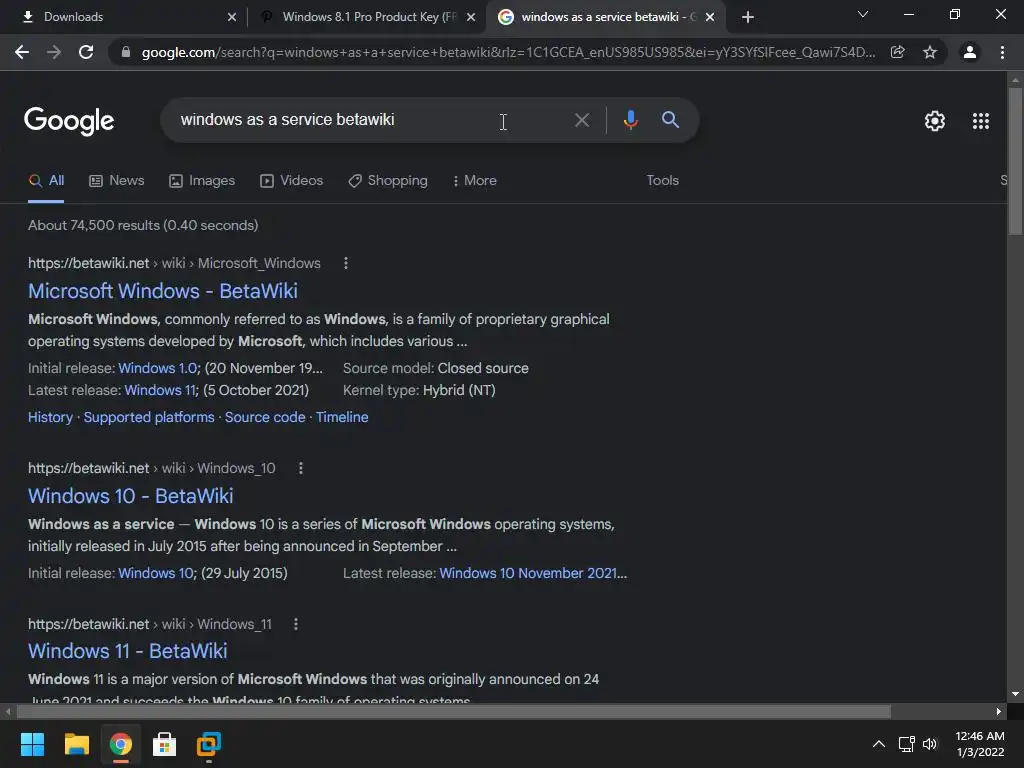This screenshot has width=1024, height=768.
Task: Open a new browser tab
Action: pos(748,17)
